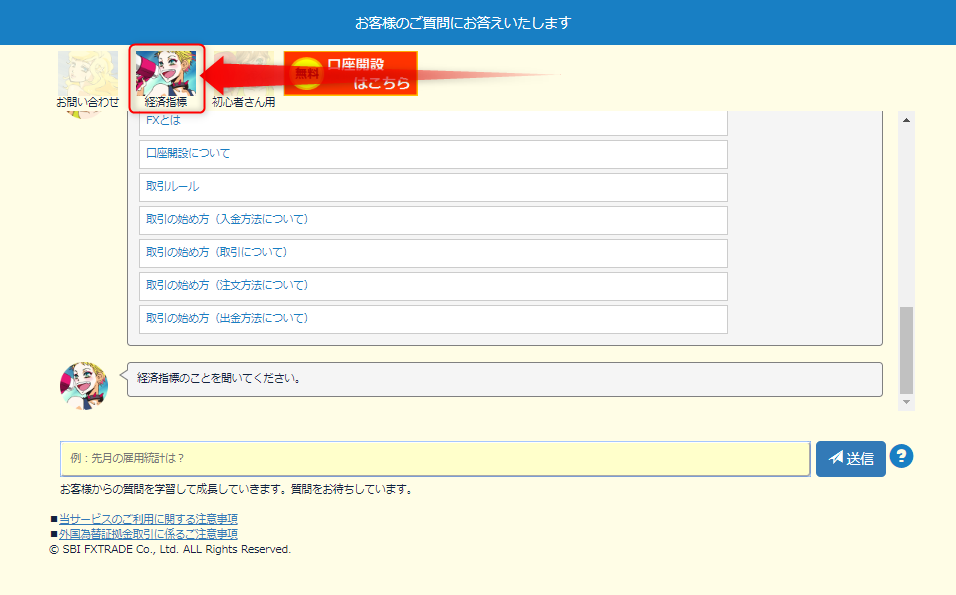Click the chat scrollbar thumb
The image size is (956, 595).
907,350
